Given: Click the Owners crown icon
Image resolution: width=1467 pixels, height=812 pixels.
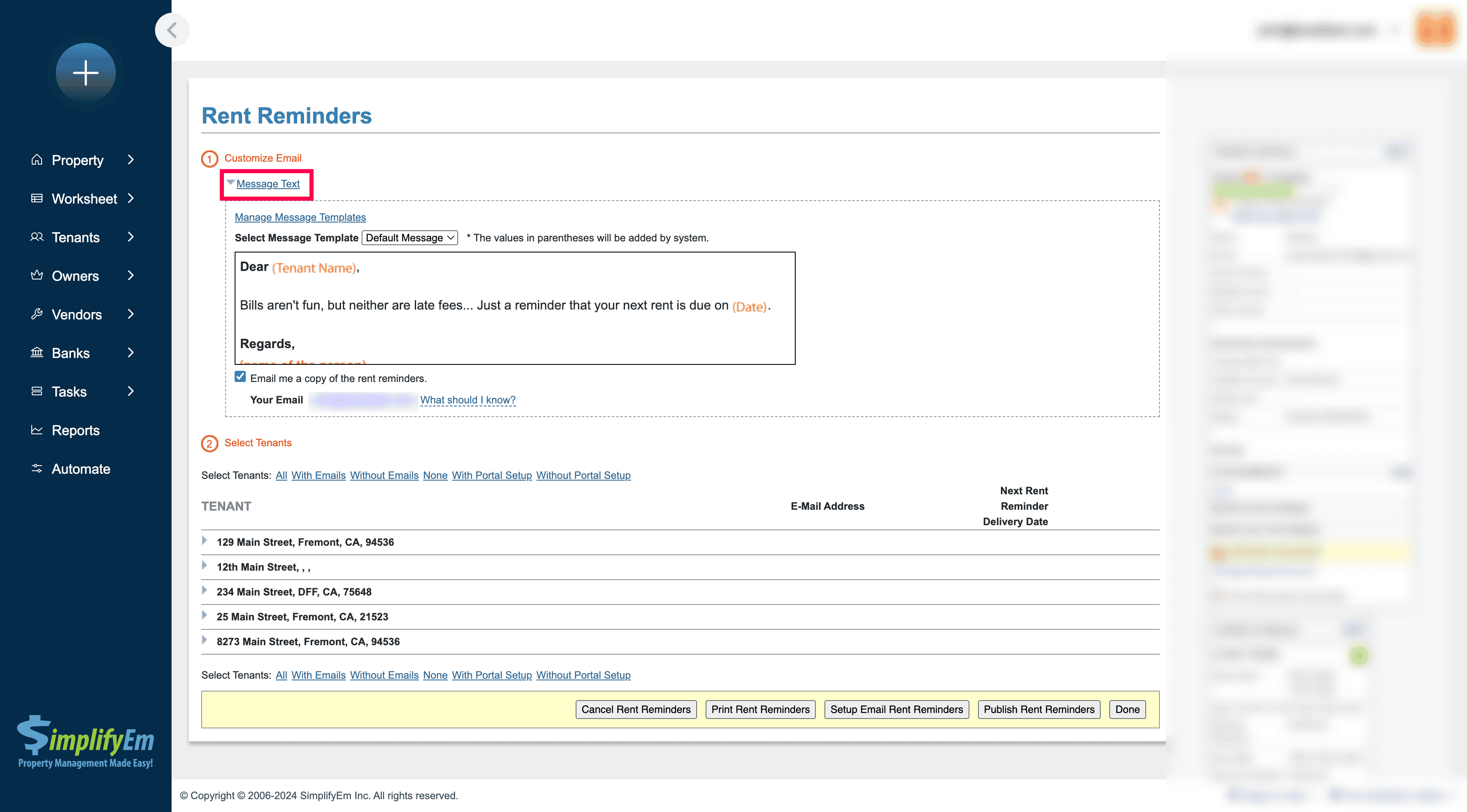Looking at the screenshot, I should [37, 275].
